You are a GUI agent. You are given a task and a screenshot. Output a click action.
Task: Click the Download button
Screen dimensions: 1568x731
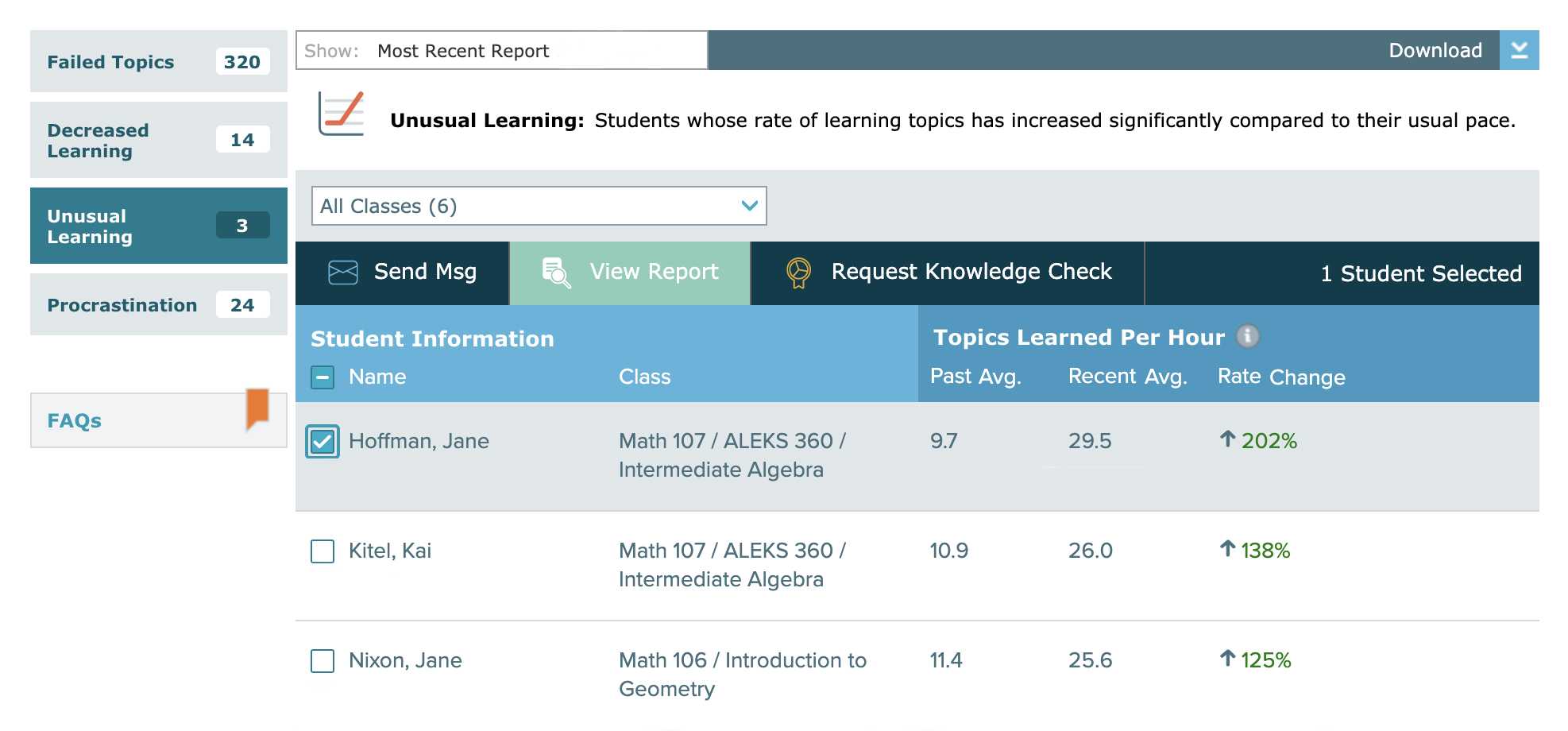(x=1435, y=49)
